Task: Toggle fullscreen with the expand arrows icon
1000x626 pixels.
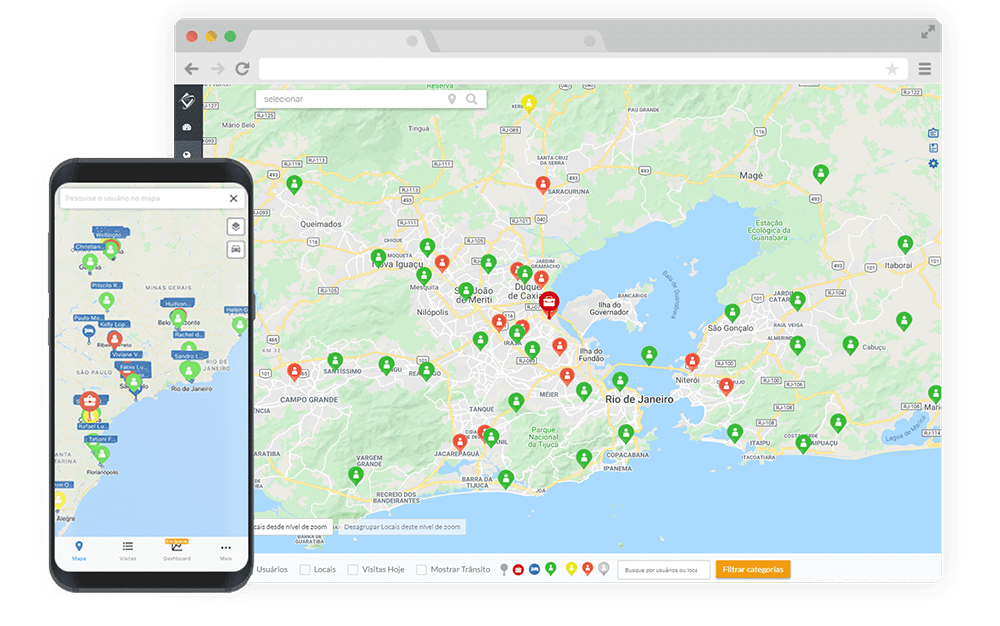Action: pyautogui.click(x=928, y=32)
